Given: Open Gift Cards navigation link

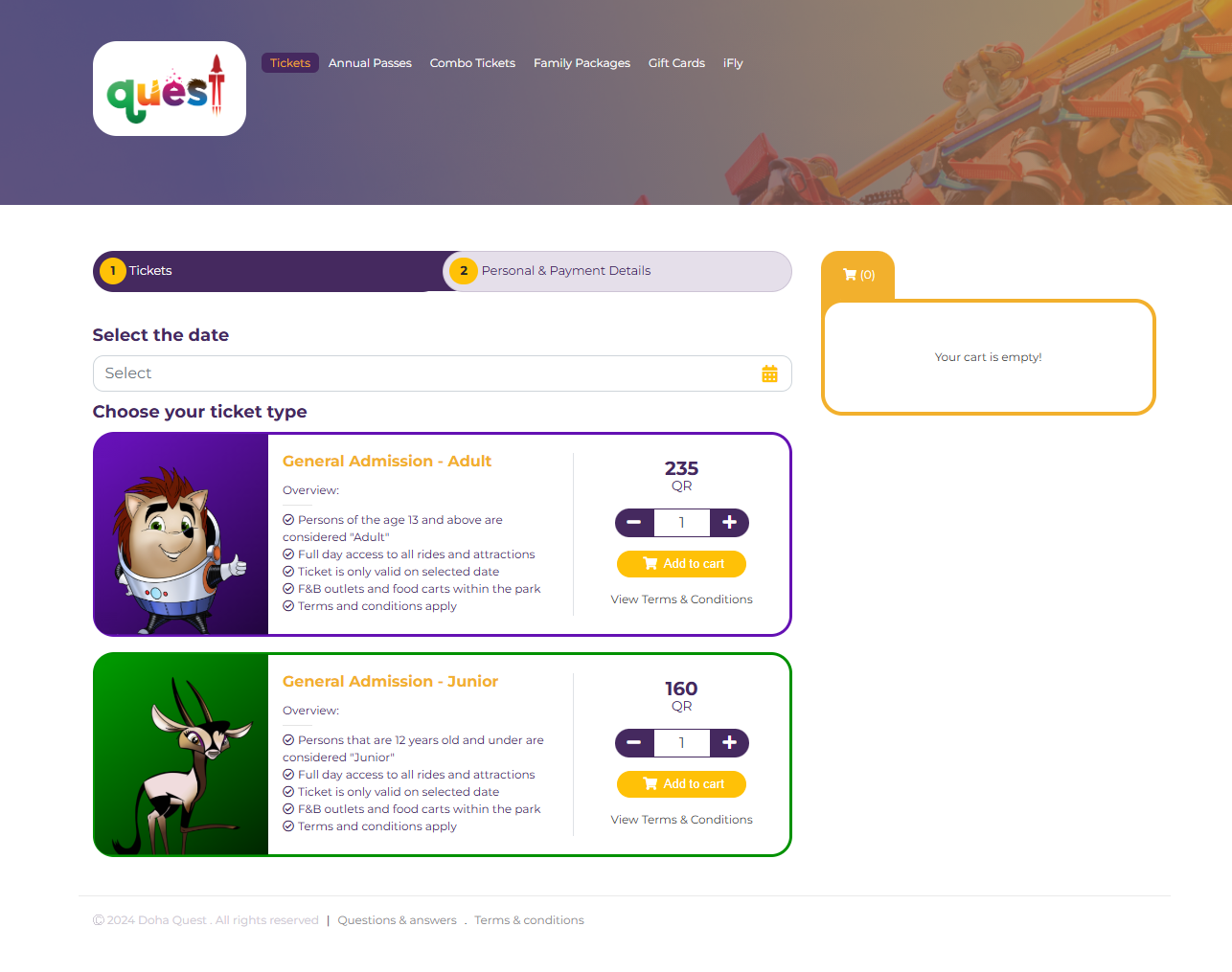Looking at the screenshot, I should 676,63.
